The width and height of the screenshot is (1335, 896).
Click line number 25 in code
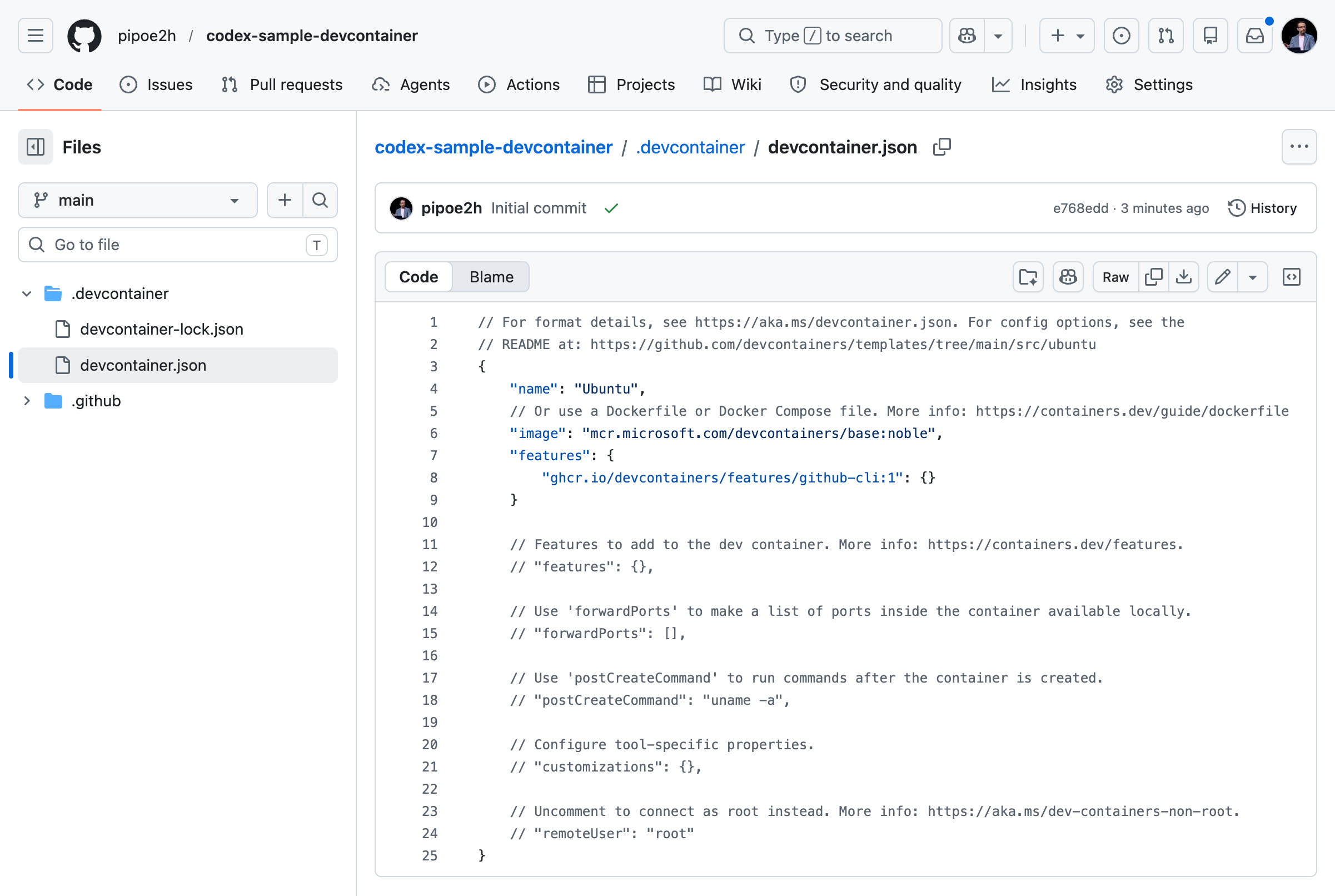(430, 855)
